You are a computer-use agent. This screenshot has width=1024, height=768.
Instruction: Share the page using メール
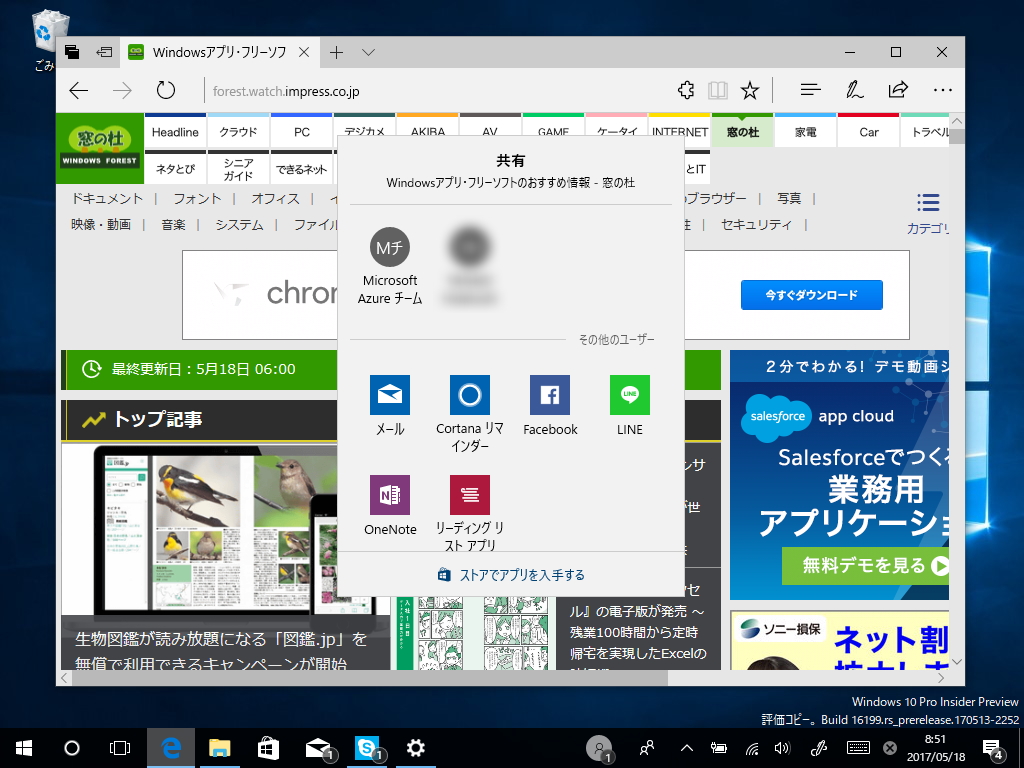pos(389,394)
